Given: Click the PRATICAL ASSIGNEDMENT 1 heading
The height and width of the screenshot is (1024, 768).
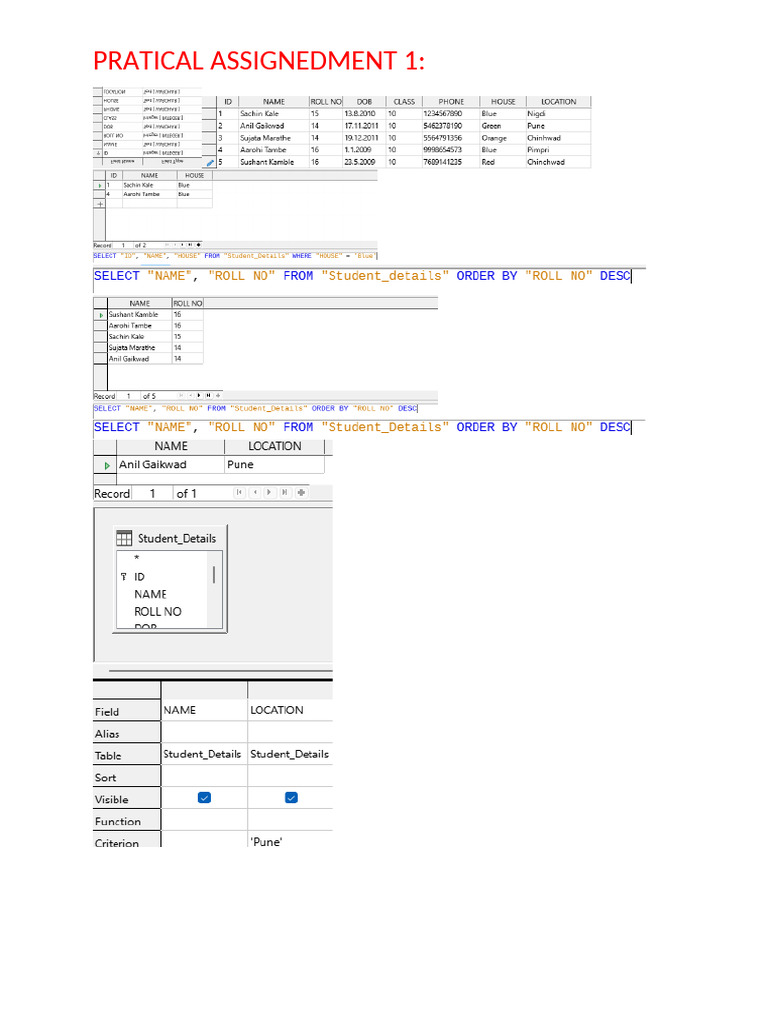Looking at the screenshot, I should tap(259, 61).
